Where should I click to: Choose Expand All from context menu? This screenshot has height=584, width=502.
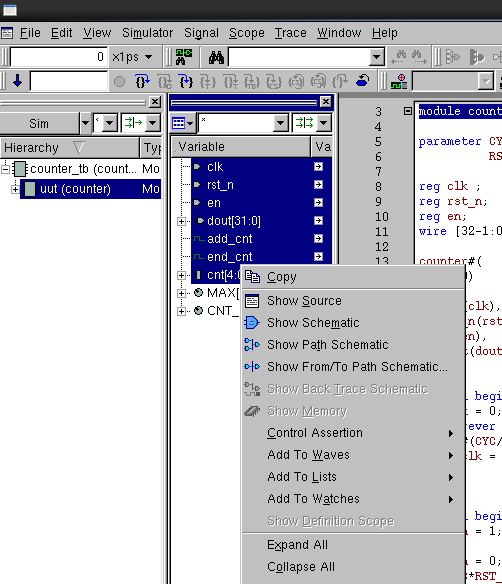point(353,545)
